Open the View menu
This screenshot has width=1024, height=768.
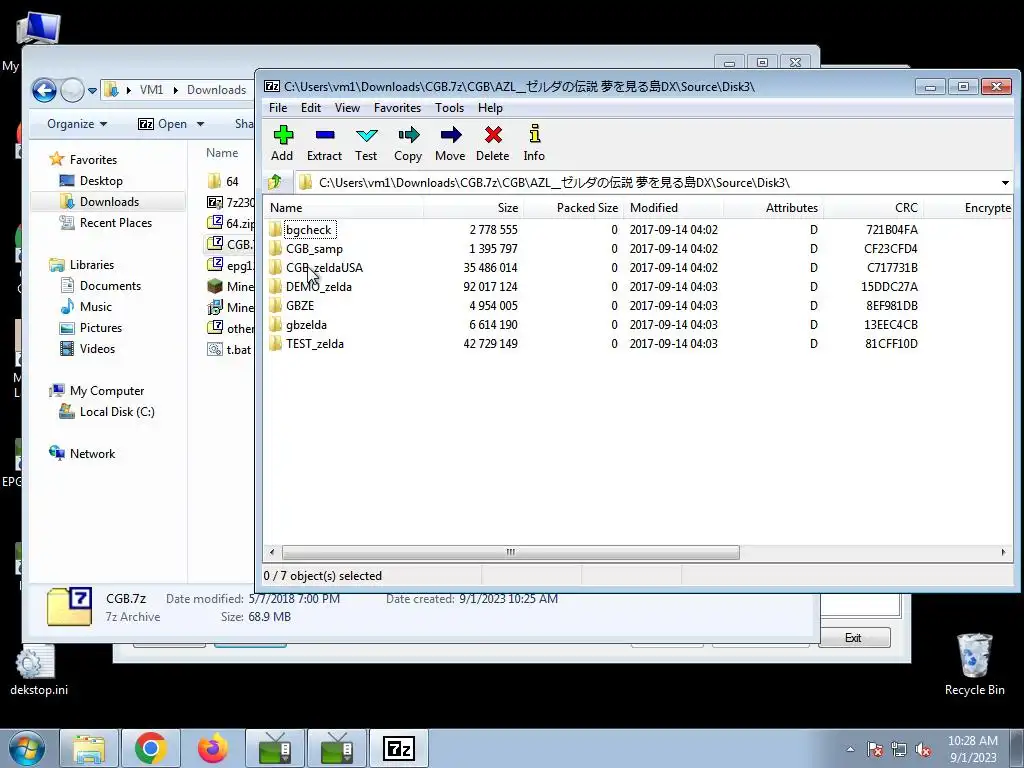tap(347, 108)
